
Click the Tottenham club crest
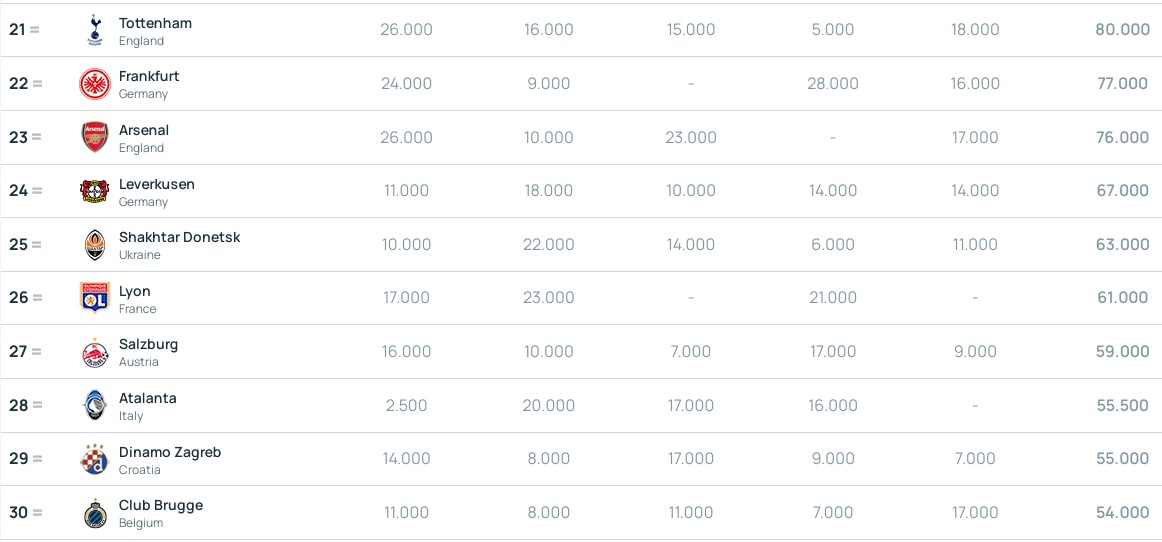coord(95,30)
